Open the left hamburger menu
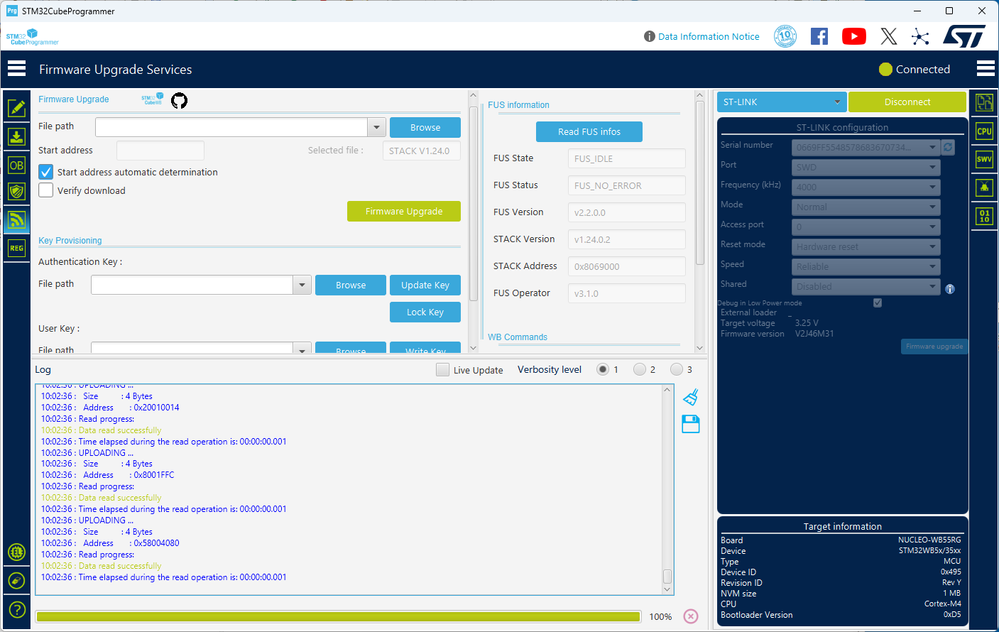This screenshot has width=999, height=632. click(x=17, y=69)
